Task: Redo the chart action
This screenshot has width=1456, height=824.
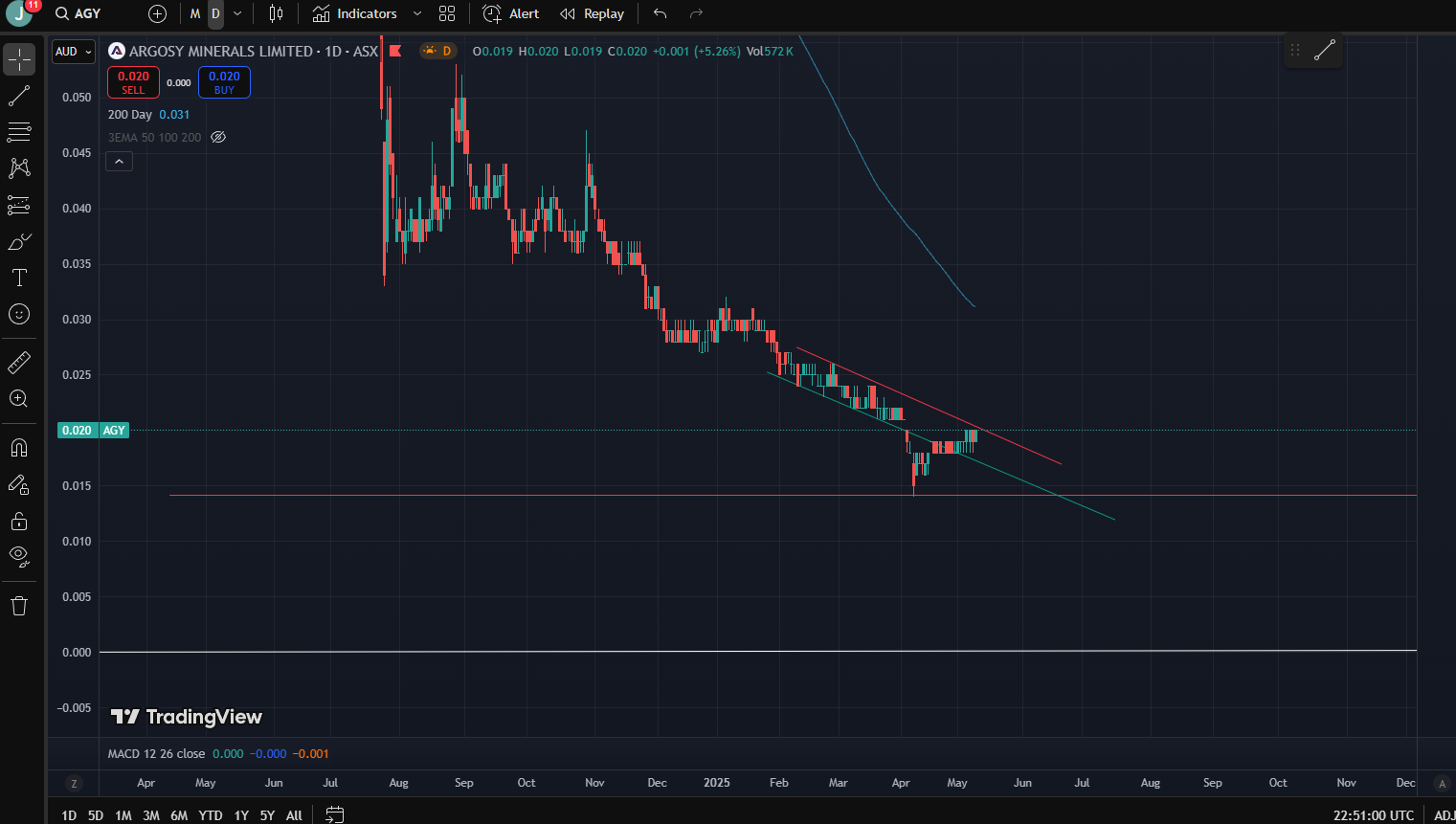Action: tap(696, 13)
